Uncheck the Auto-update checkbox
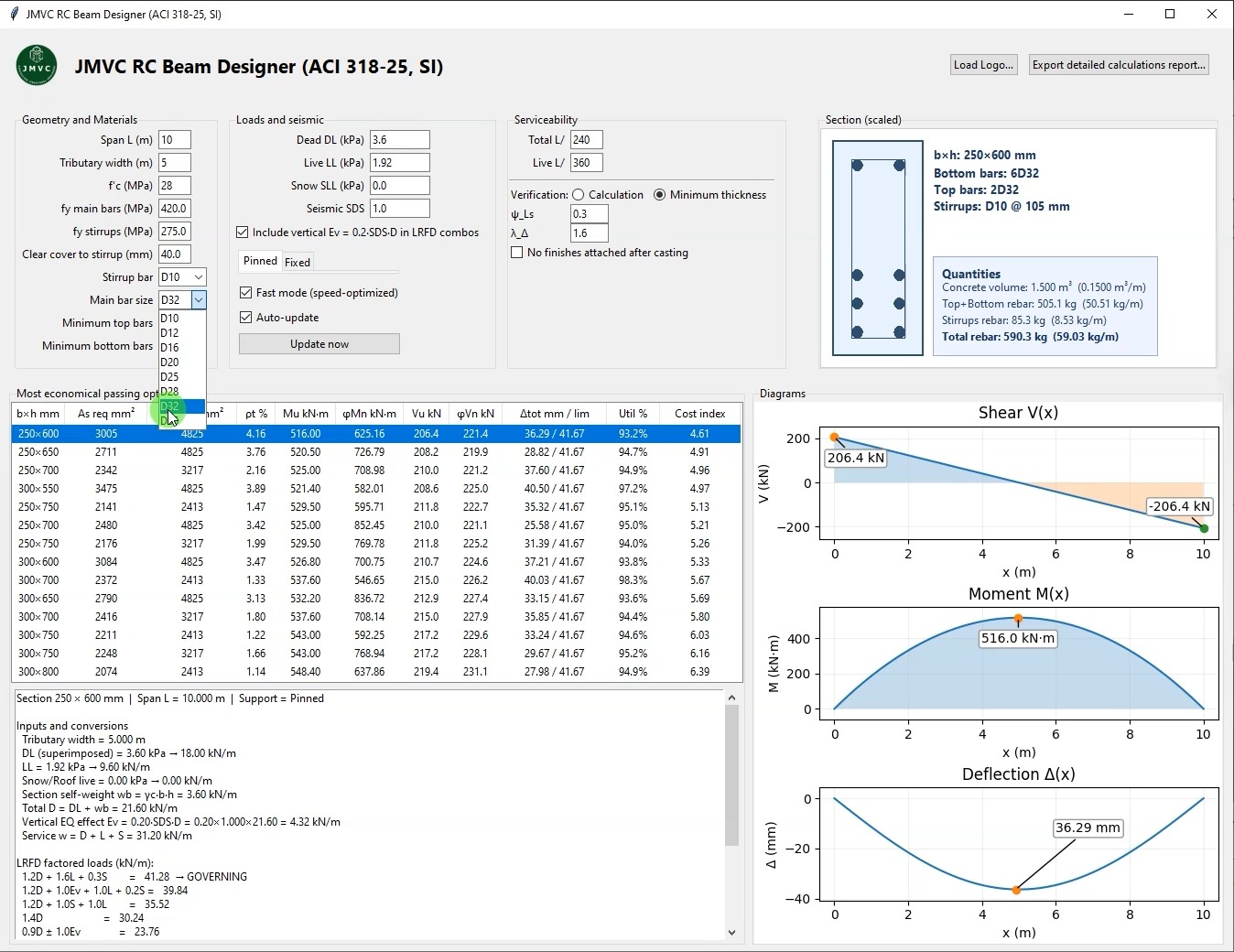 click(x=245, y=318)
